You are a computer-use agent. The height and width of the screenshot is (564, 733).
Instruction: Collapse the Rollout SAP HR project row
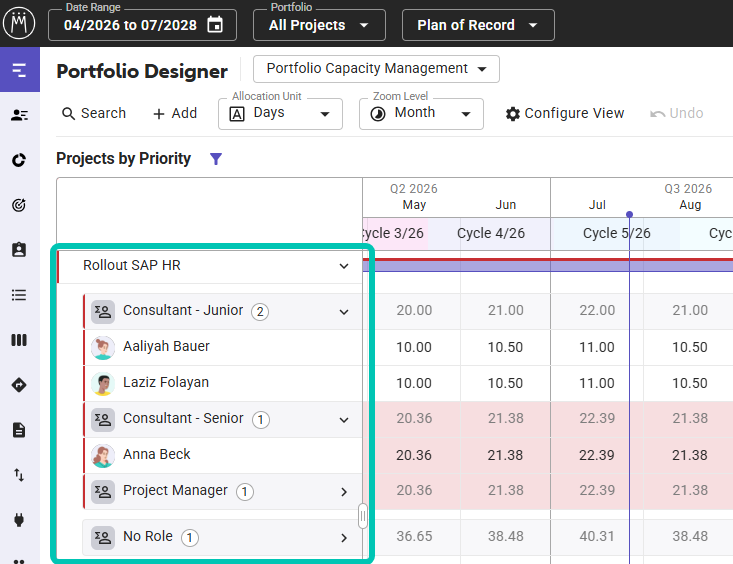[344, 266]
